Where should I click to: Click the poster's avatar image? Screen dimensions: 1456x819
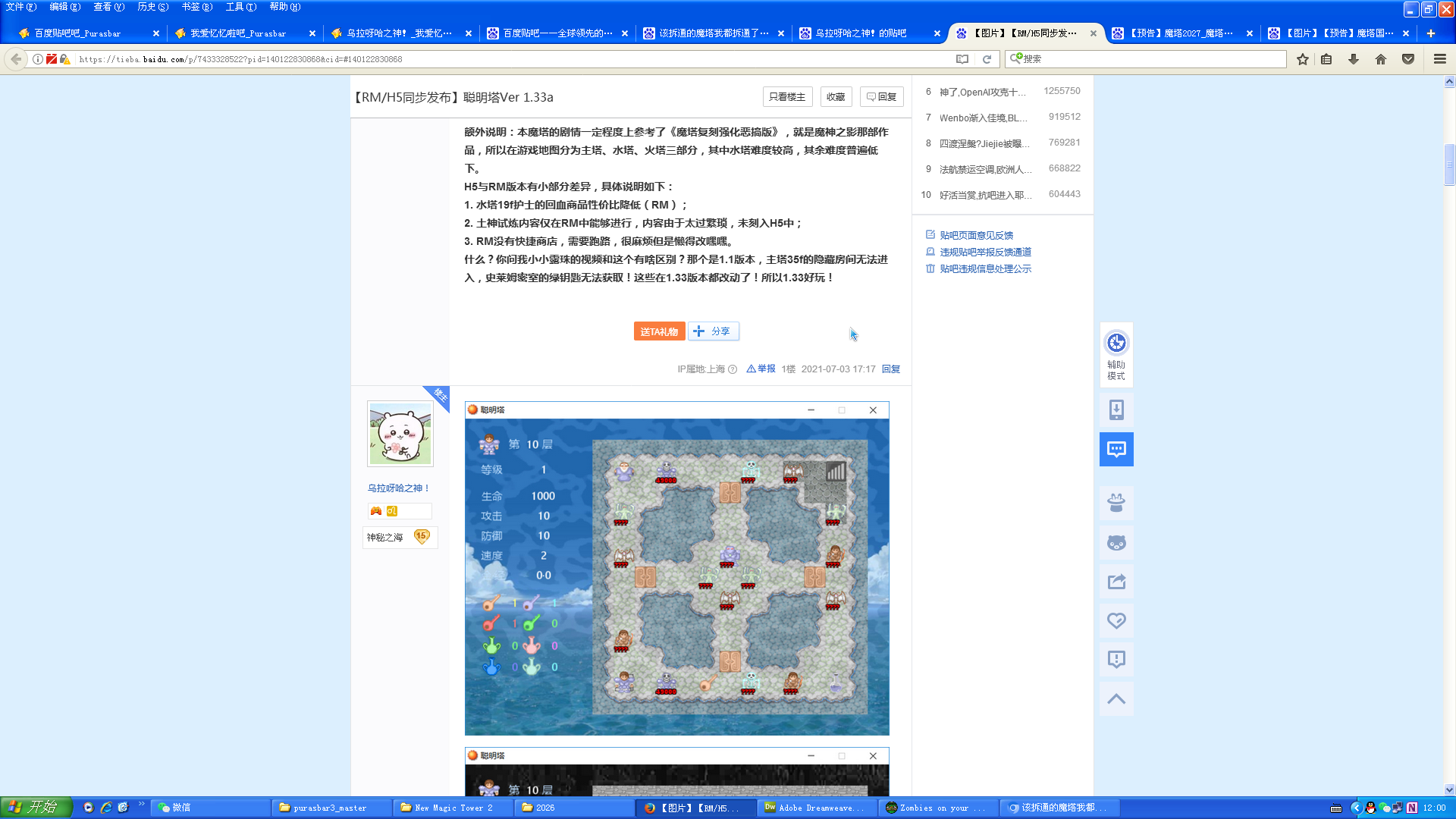point(400,434)
